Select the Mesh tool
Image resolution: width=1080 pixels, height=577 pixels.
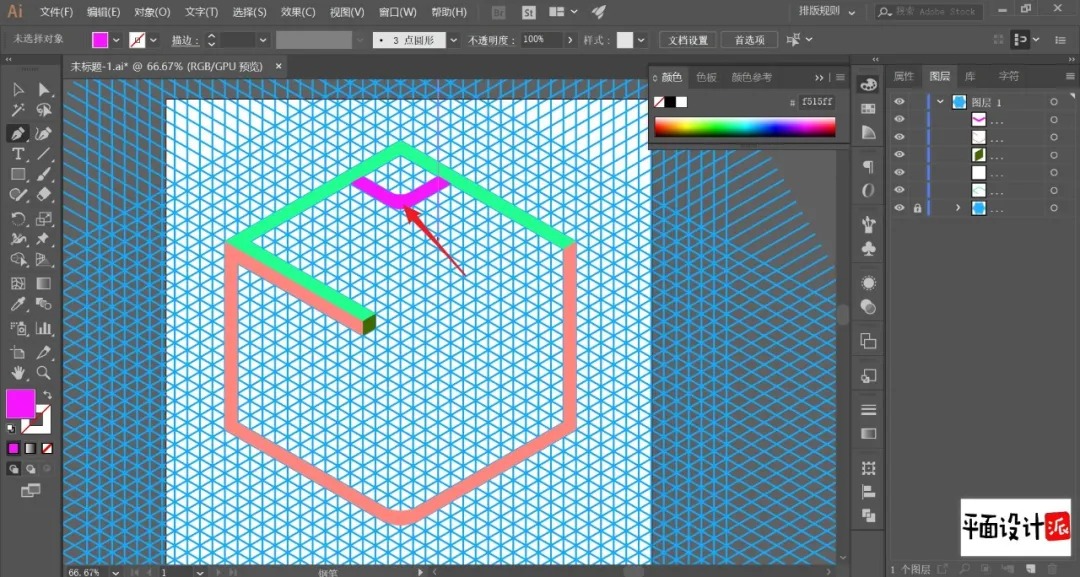[18, 283]
